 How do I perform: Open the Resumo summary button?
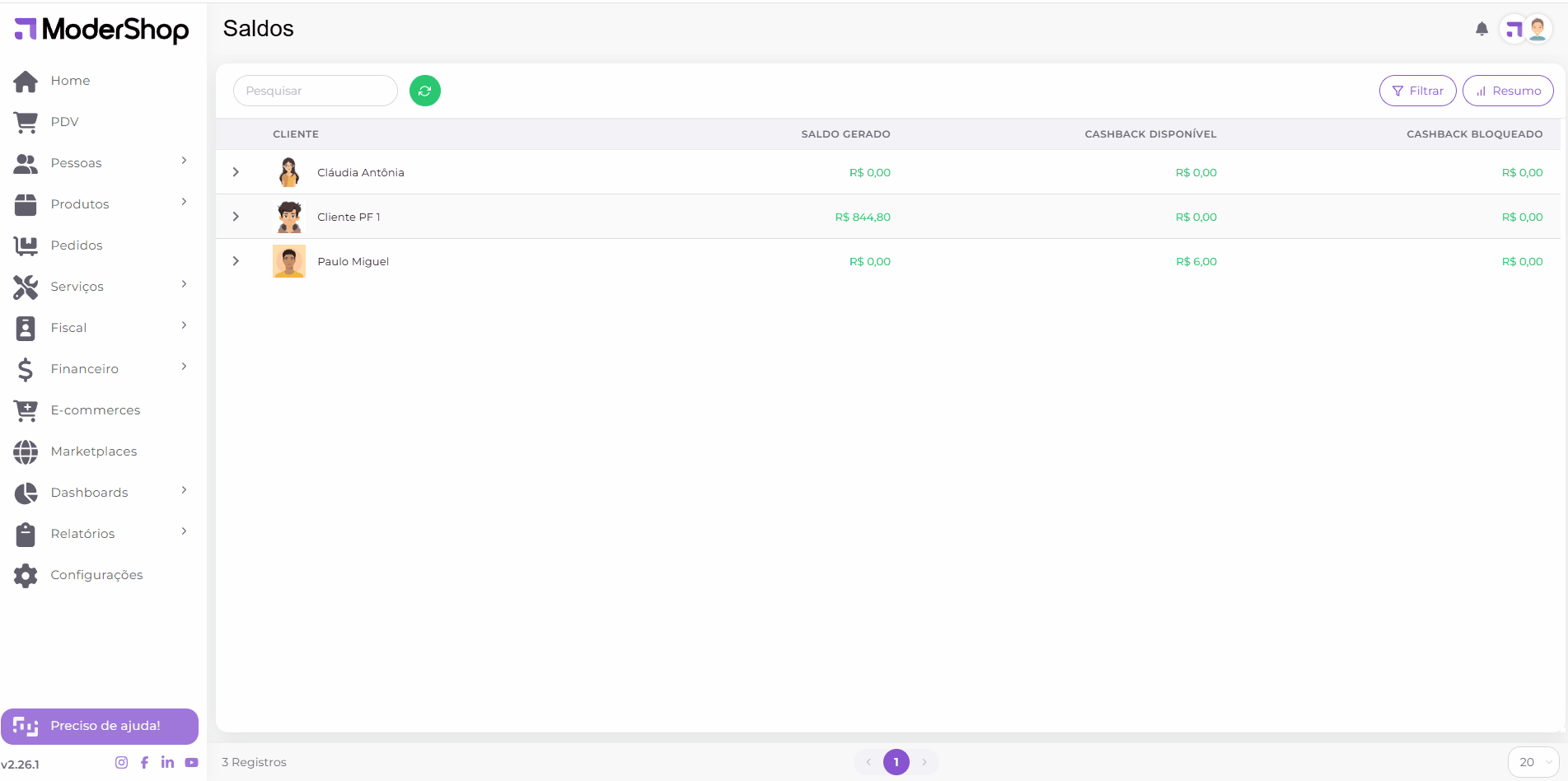tap(1508, 91)
